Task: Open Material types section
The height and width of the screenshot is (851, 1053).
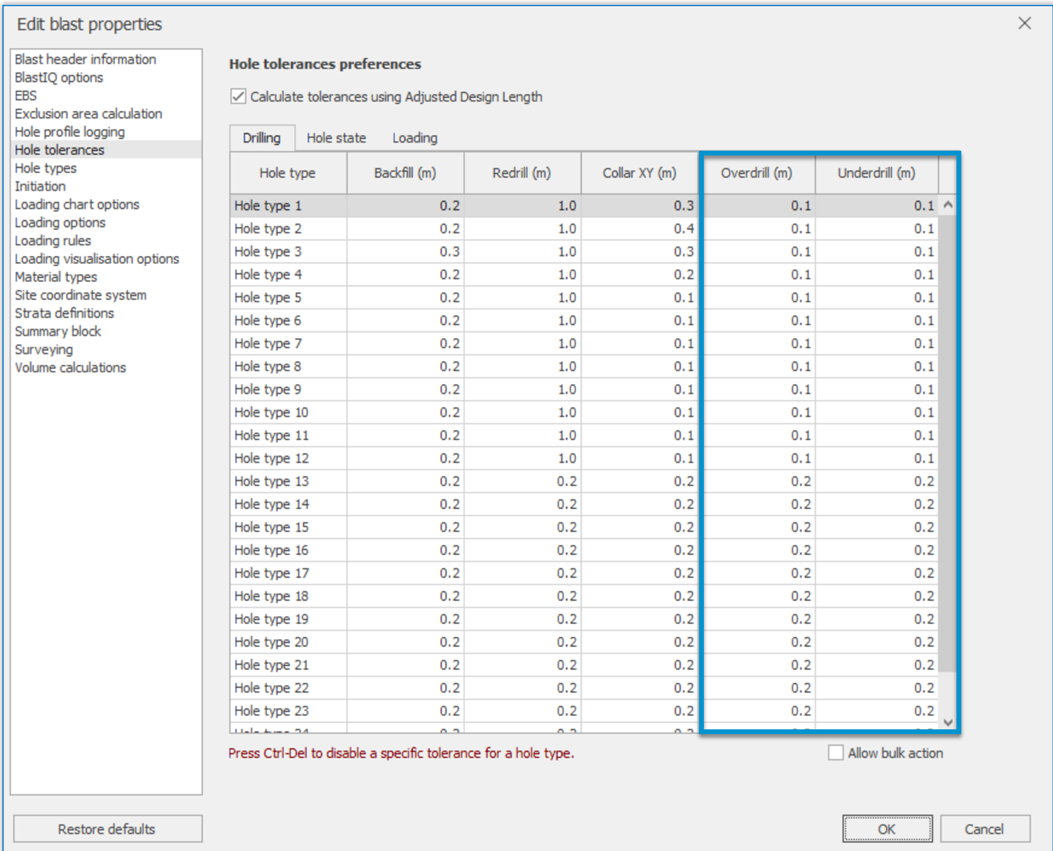Action: click(106, 277)
